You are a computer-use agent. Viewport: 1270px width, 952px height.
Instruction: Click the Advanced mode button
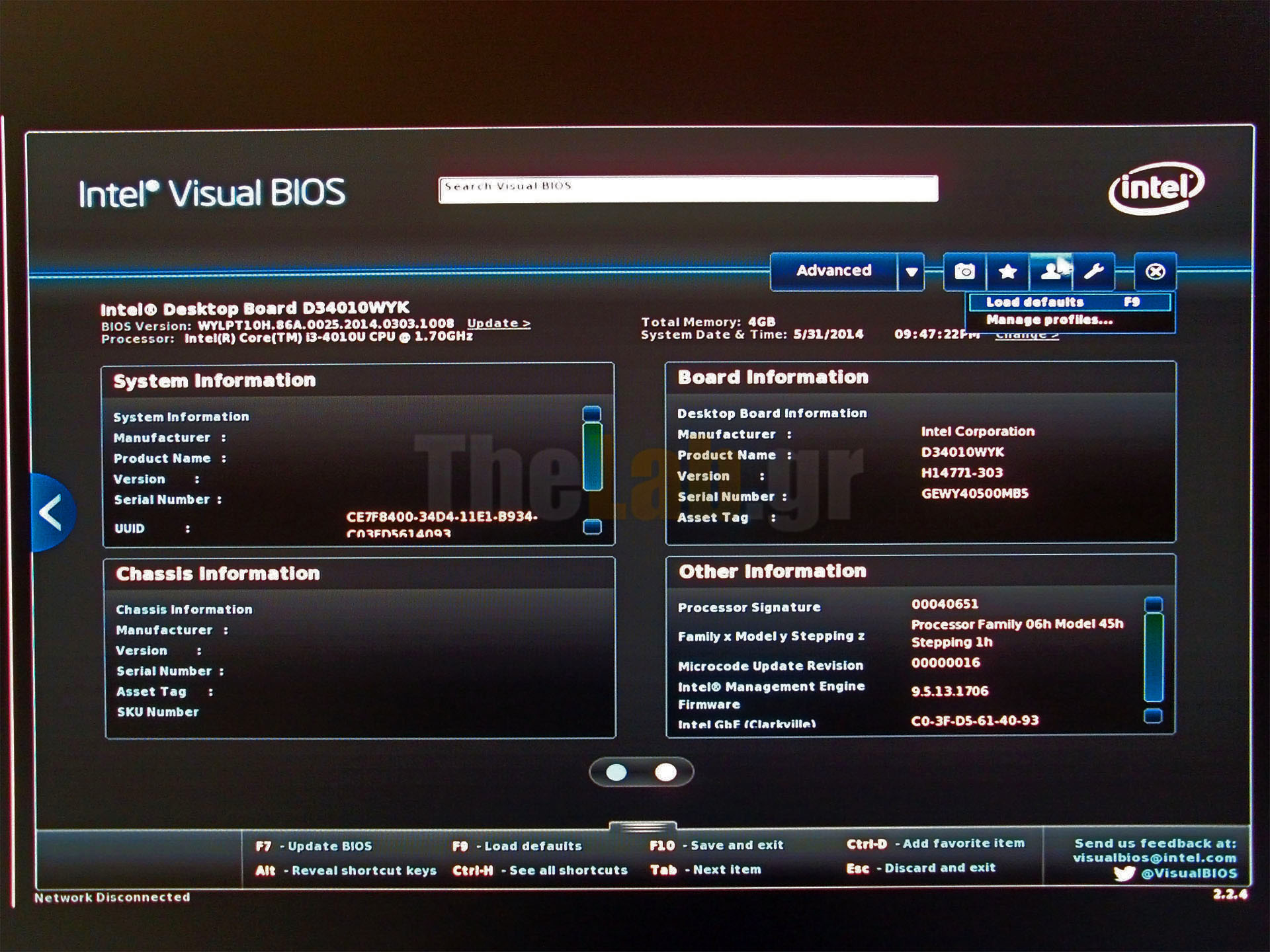(x=833, y=271)
